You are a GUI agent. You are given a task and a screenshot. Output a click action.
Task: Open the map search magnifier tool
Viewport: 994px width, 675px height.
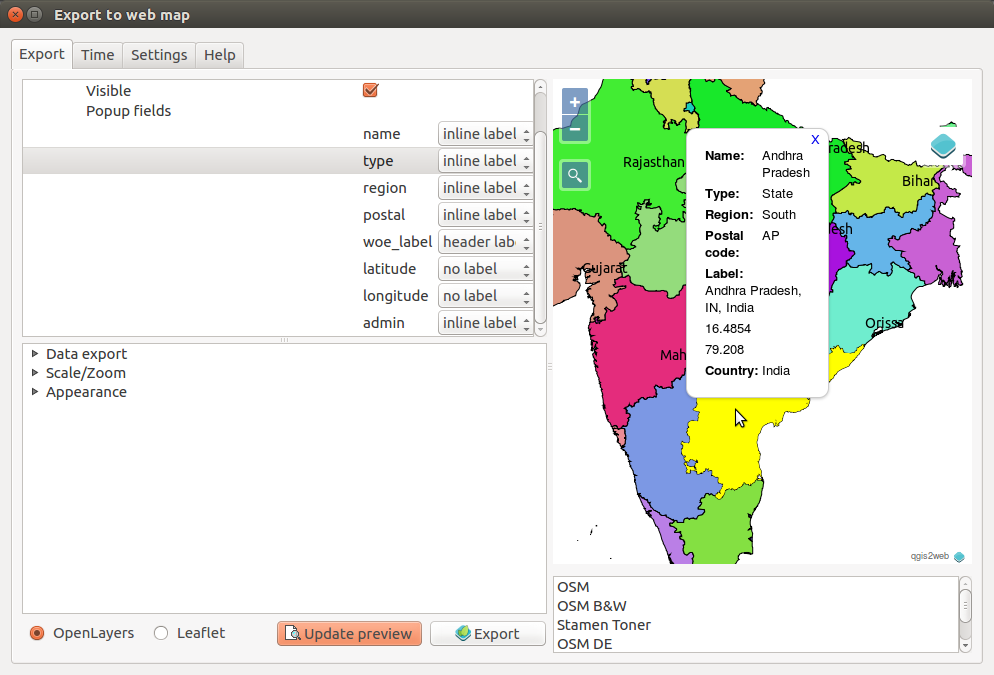(575, 176)
